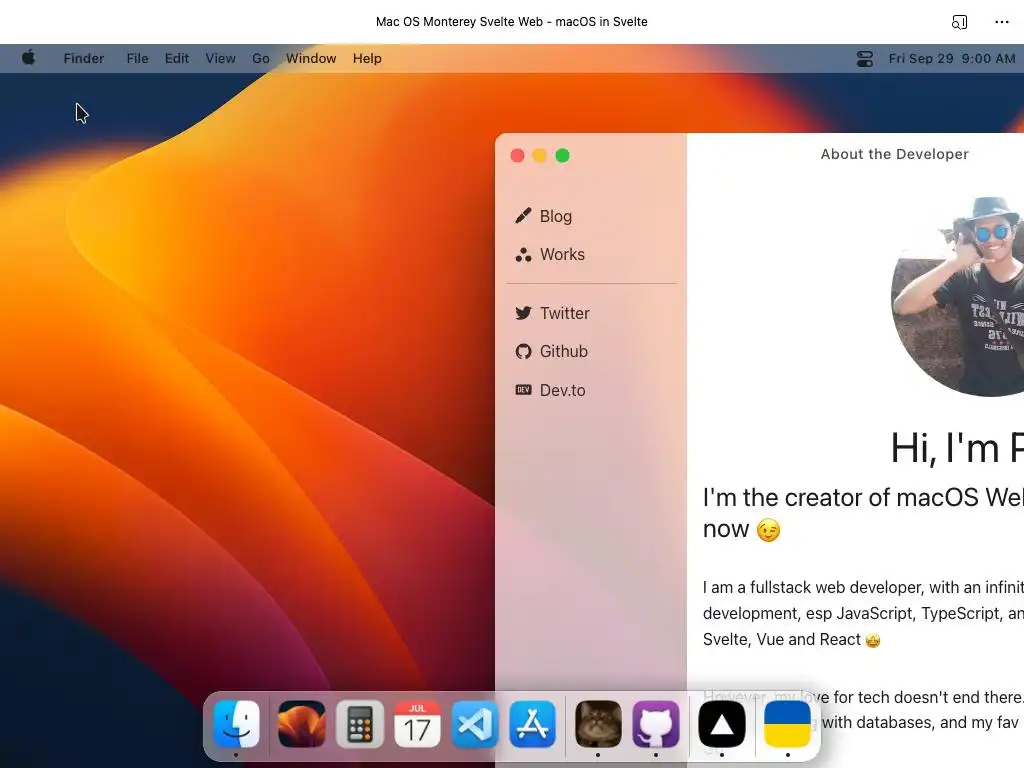Click the "I am a fullstack web developer" paragraph
1024x768 pixels.
(x=863, y=613)
